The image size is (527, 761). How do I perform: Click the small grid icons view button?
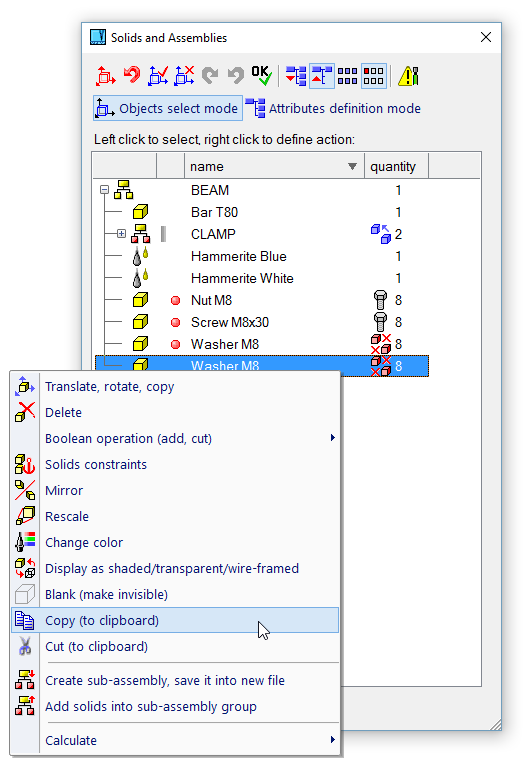point(347,76)
